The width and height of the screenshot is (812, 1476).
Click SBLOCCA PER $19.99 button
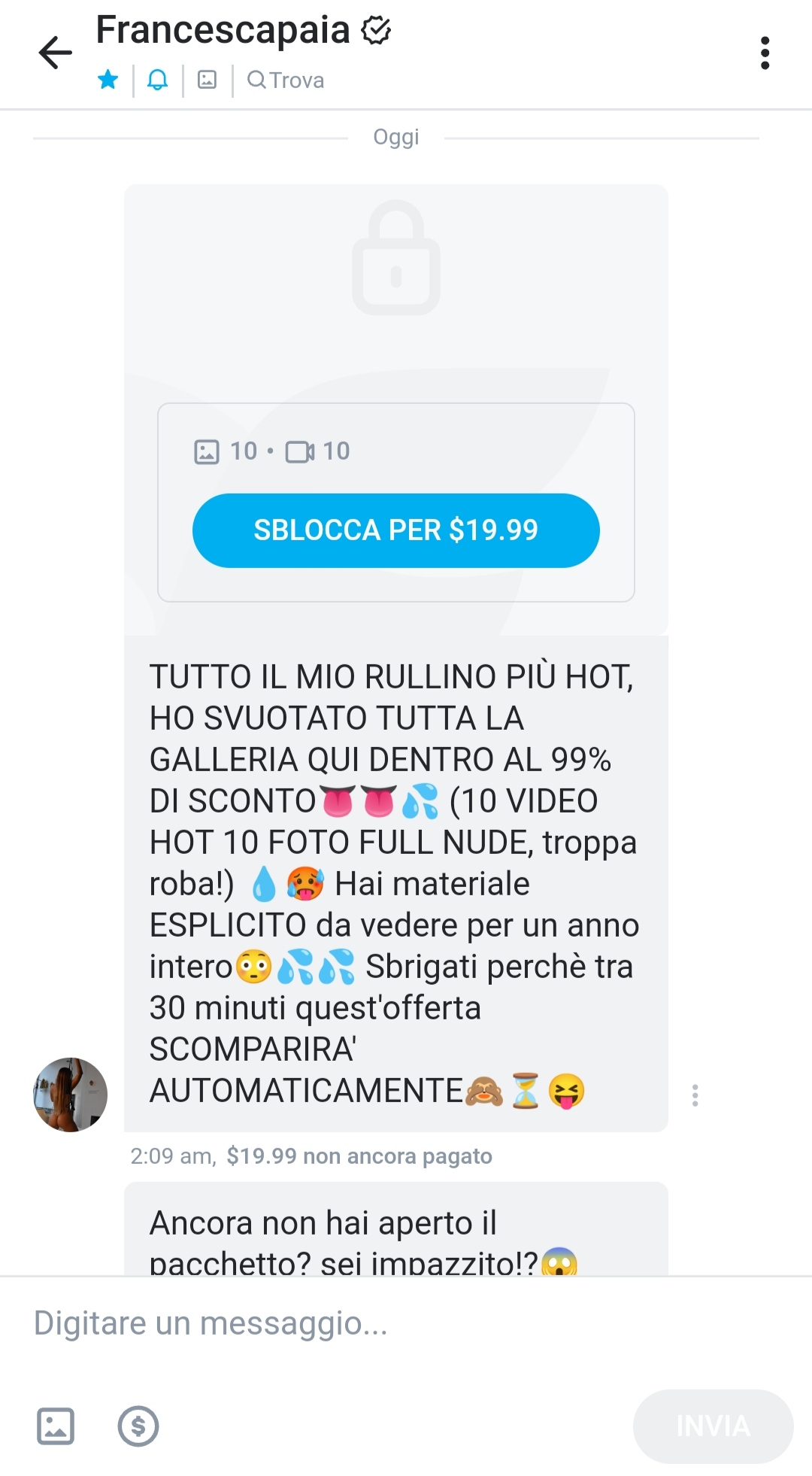click(x=396, y=530)
